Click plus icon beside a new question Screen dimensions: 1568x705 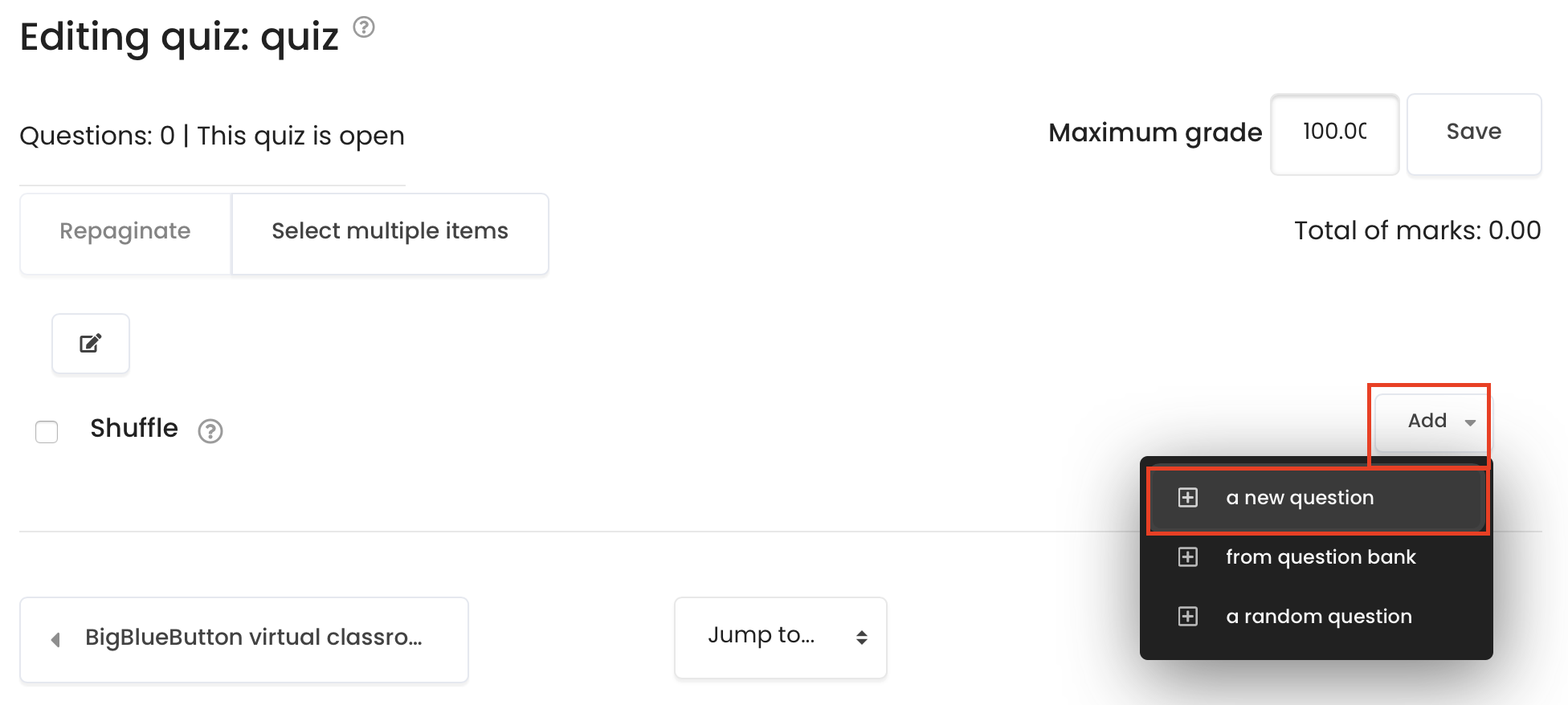(1188, 498)
